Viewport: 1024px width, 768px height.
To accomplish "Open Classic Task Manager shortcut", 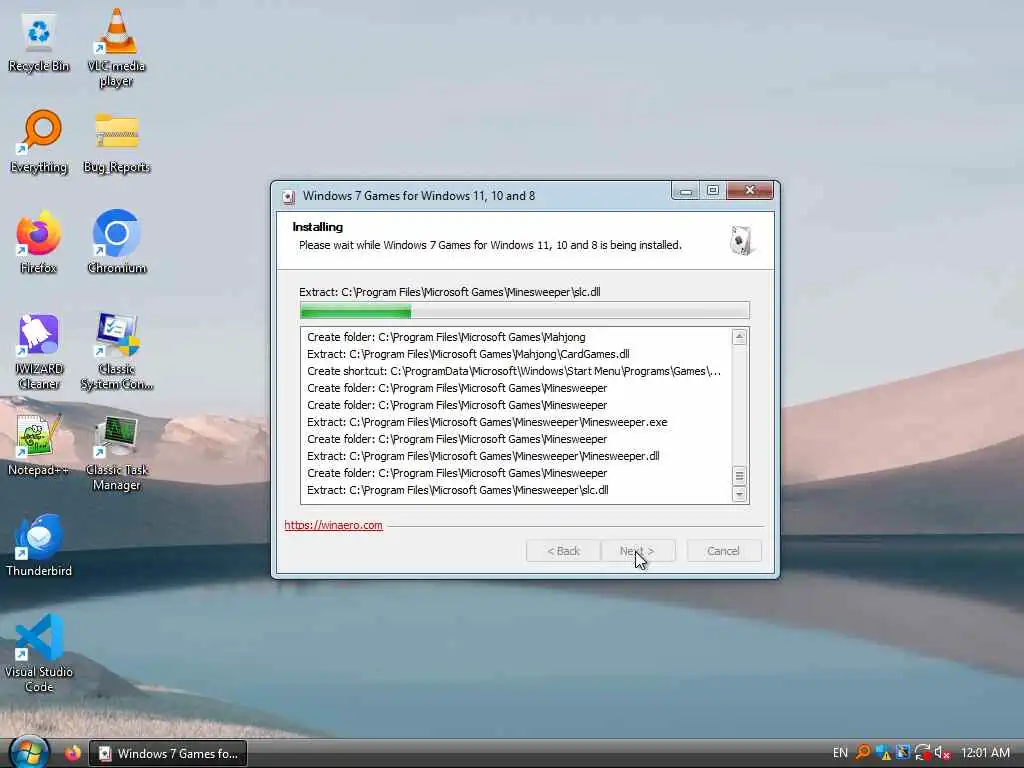I will (116, 453).
